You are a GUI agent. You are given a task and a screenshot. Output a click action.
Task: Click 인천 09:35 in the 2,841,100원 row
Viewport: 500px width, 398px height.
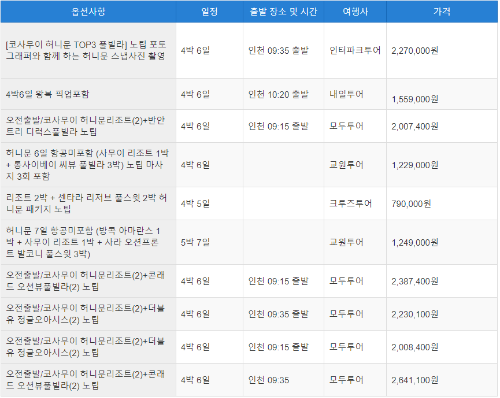coord(269,380)
